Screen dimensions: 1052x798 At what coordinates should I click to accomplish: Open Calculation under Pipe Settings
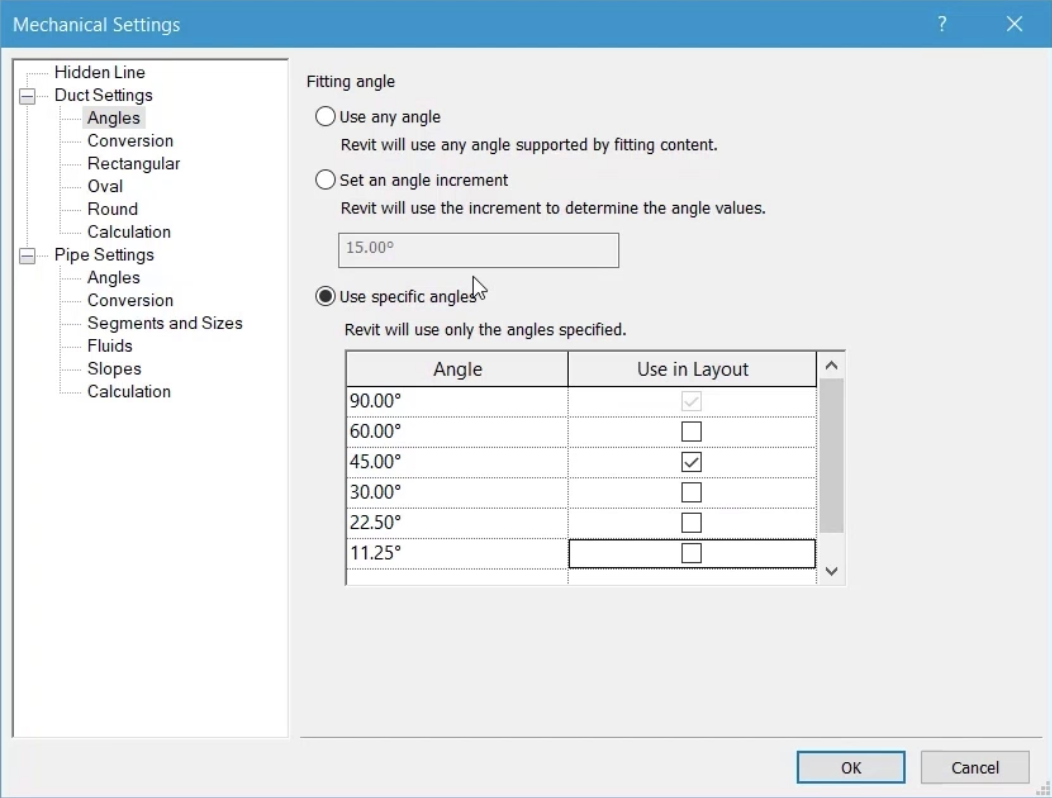point(129,391)
